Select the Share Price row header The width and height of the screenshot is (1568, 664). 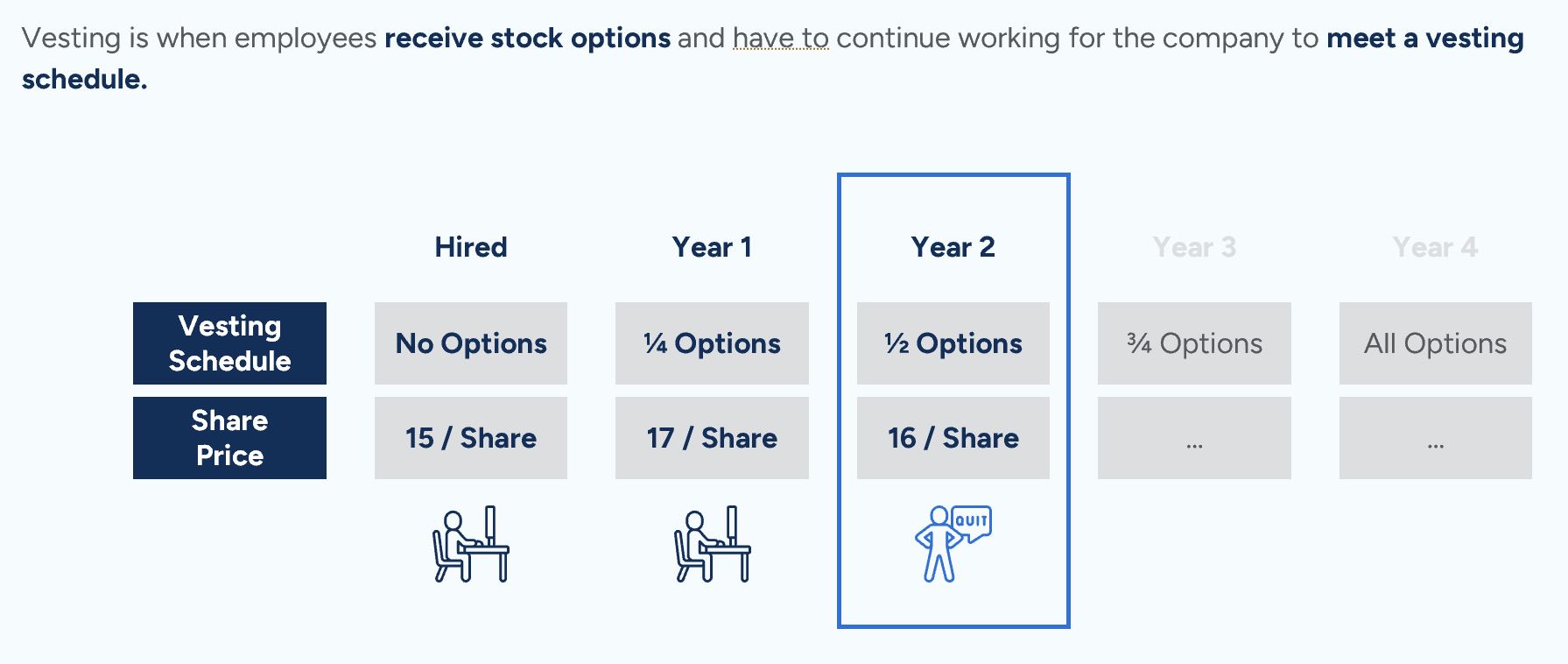click(229, 438)
